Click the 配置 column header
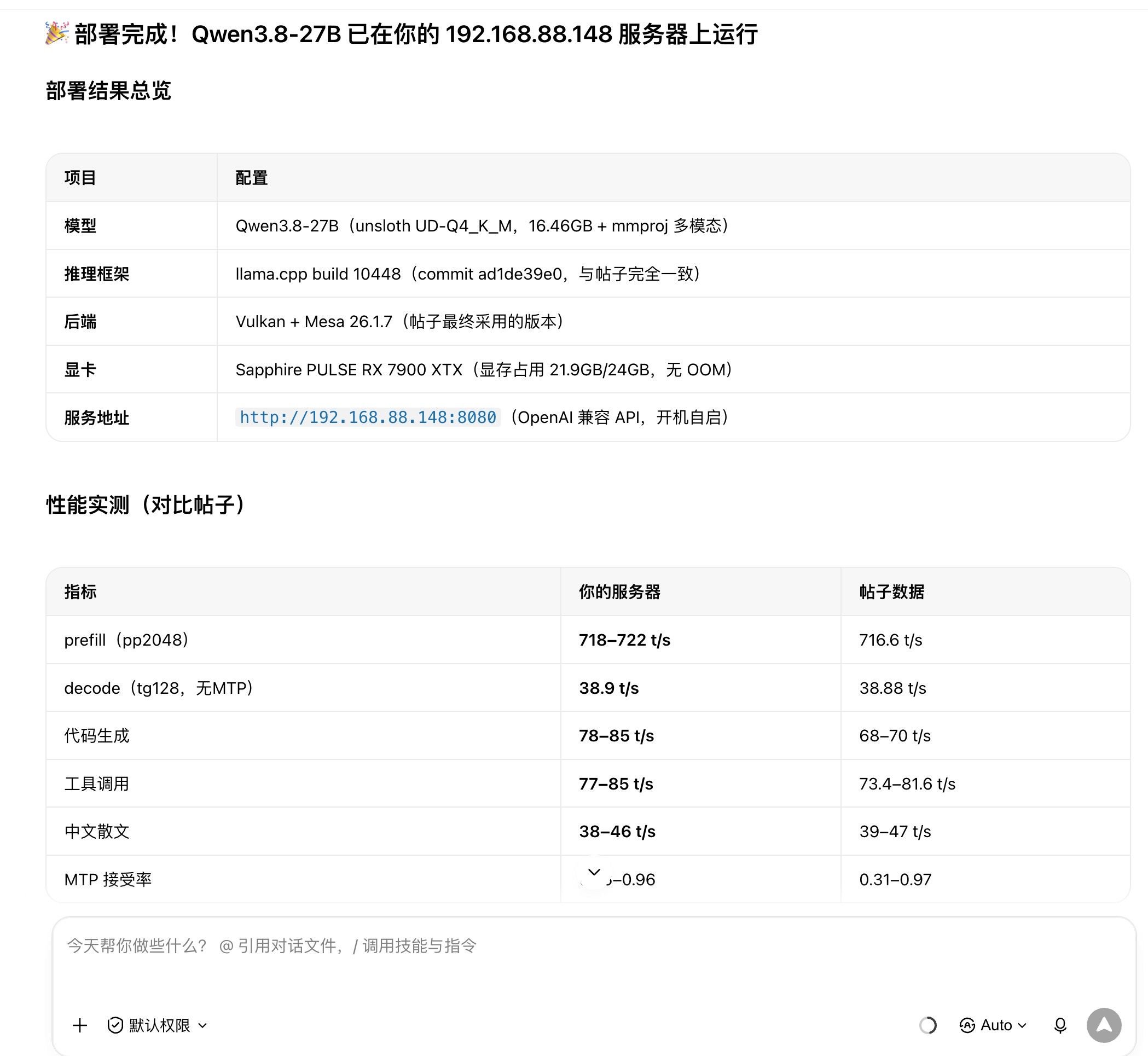Viewport: 1148px width, 1056px height. click(x=251, y=178)
